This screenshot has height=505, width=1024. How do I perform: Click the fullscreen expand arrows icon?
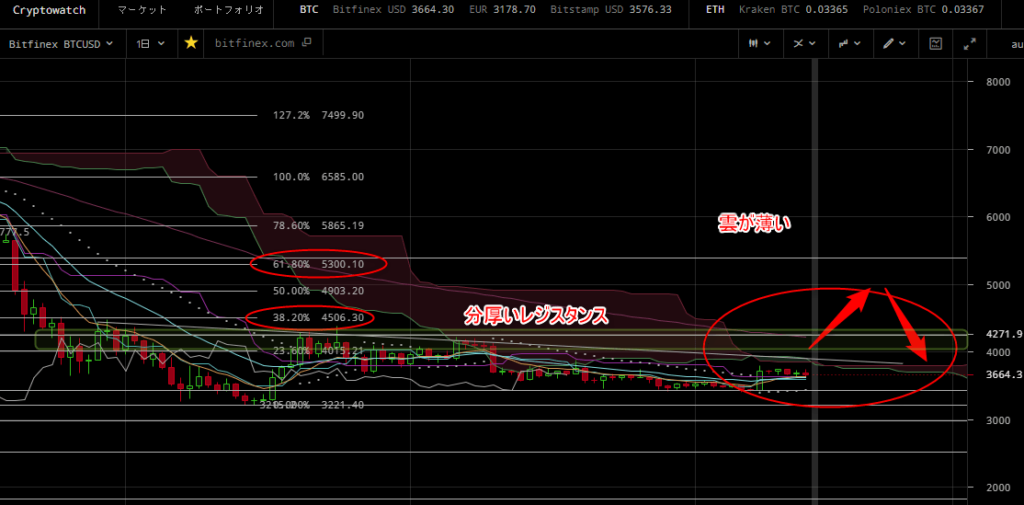(970, 44)
